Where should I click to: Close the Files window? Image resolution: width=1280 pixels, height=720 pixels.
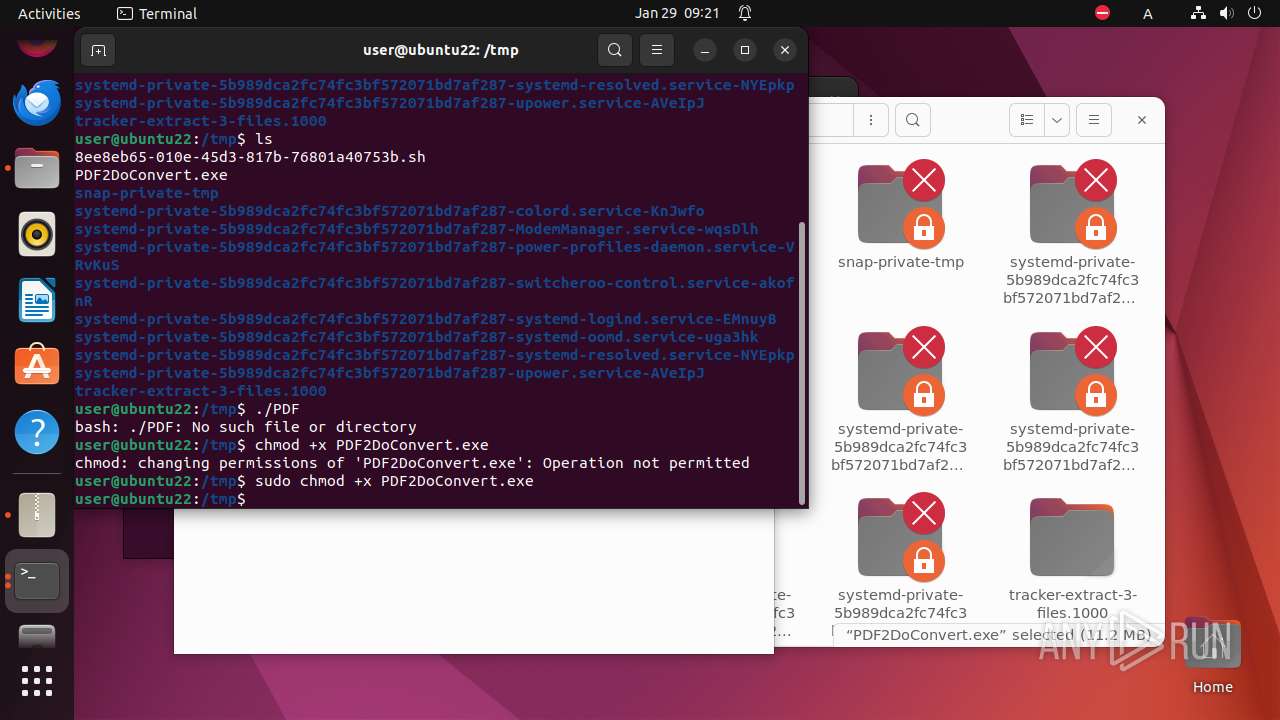(x=1142, y=120)
